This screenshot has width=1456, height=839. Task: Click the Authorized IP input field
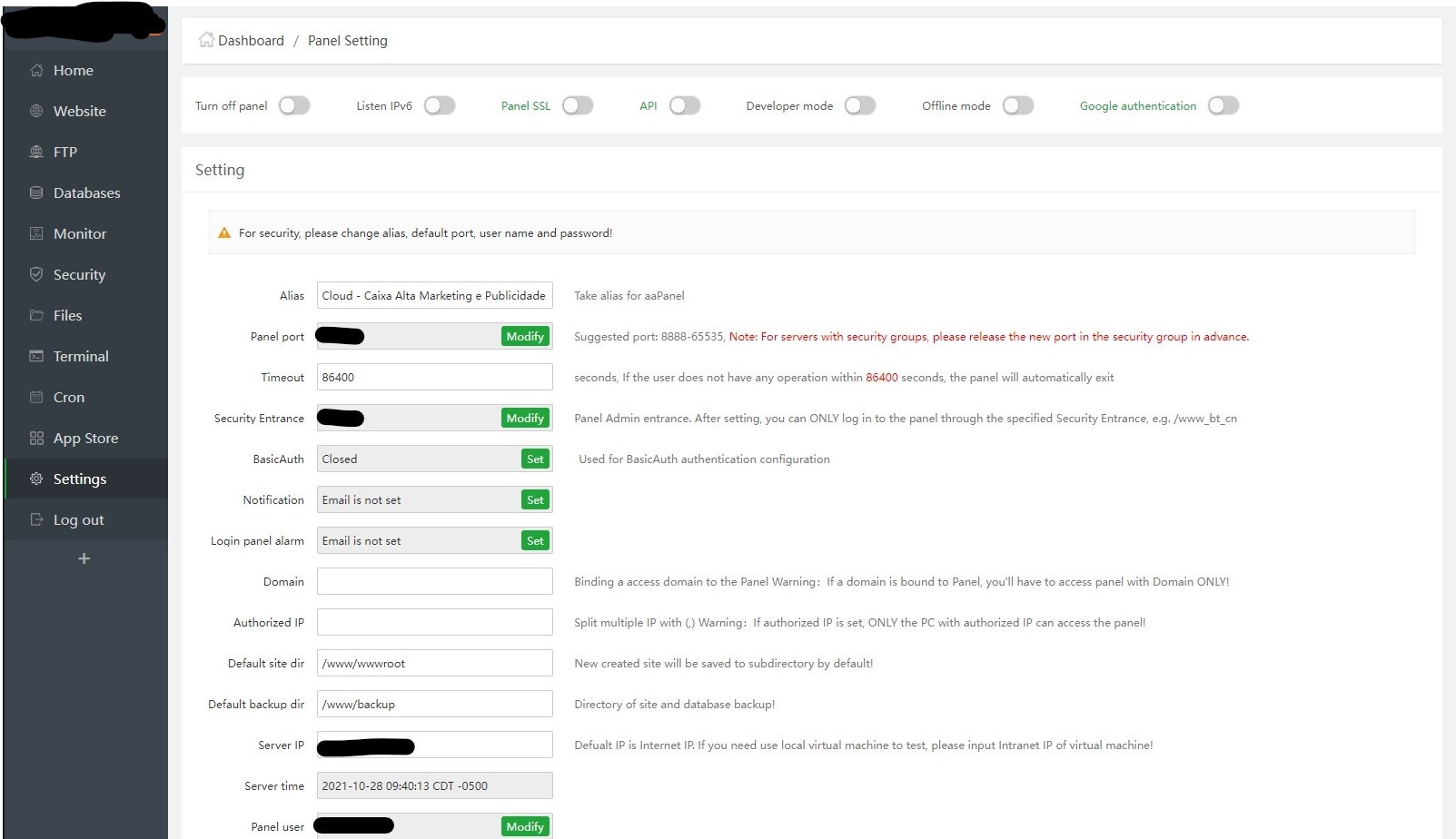[x=434, y=622]
